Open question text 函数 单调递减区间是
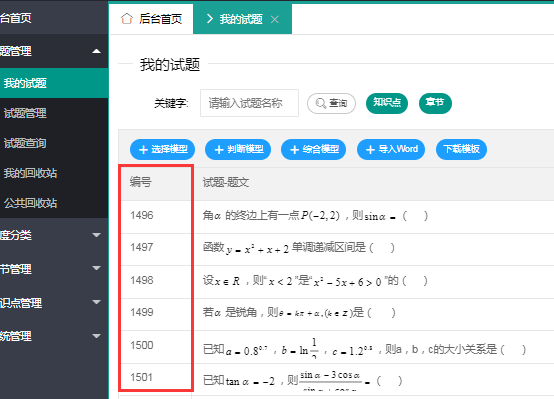Image resolution: width=554 pixels, height=399 pixels. pos(299,248)
